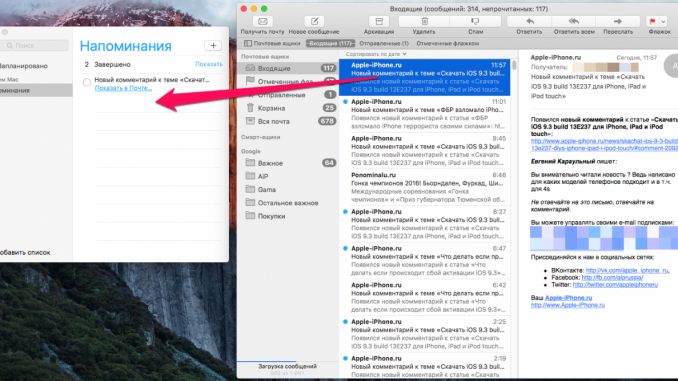
Task: Click the Поиск search field in Reminders
Action: click(x=34, y=45)
